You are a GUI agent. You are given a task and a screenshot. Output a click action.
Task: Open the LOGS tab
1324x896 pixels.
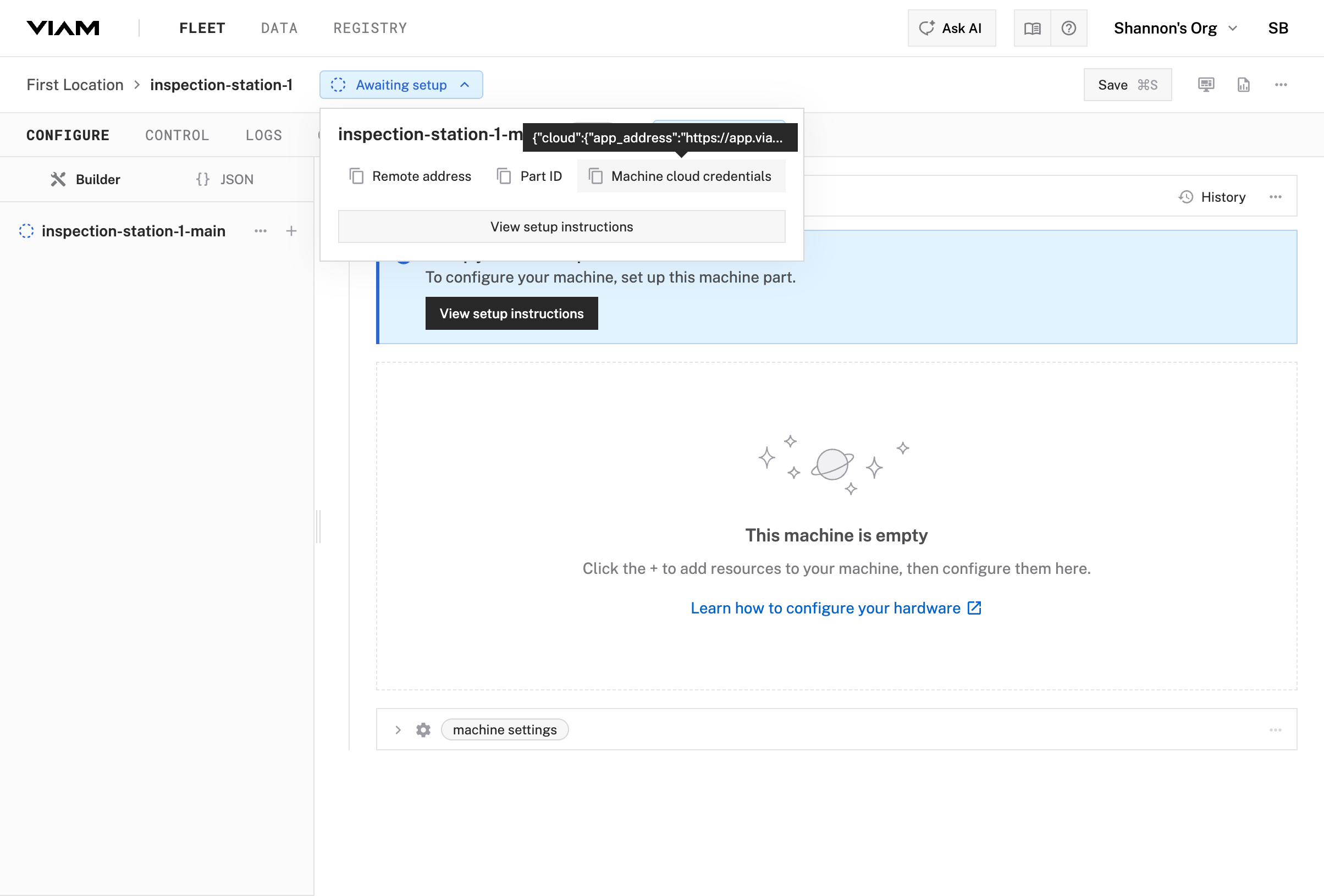[x=264, y=135]
